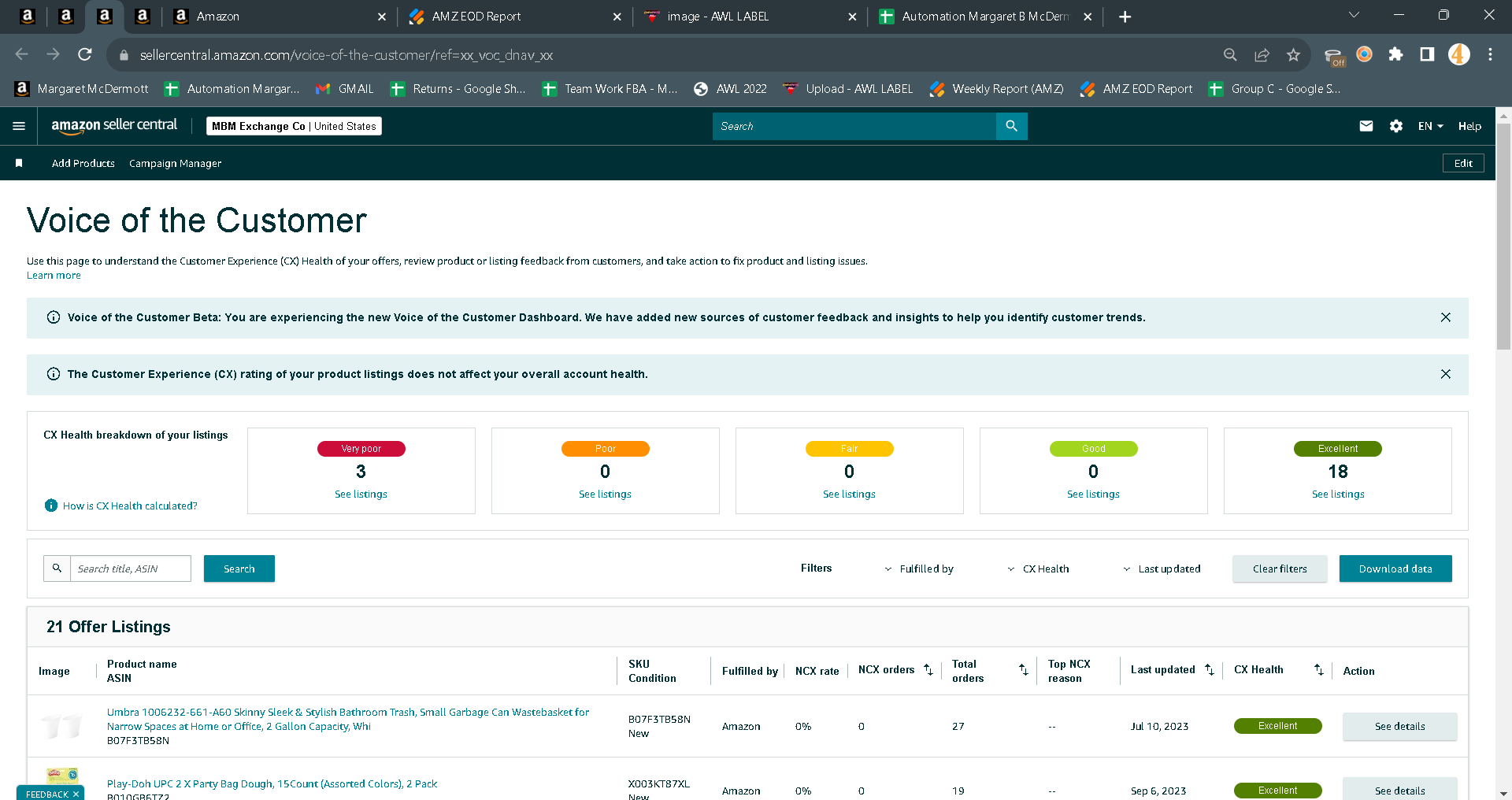
Task: Click the Umbra trash can product thumbnail
Action: point(61,726)
